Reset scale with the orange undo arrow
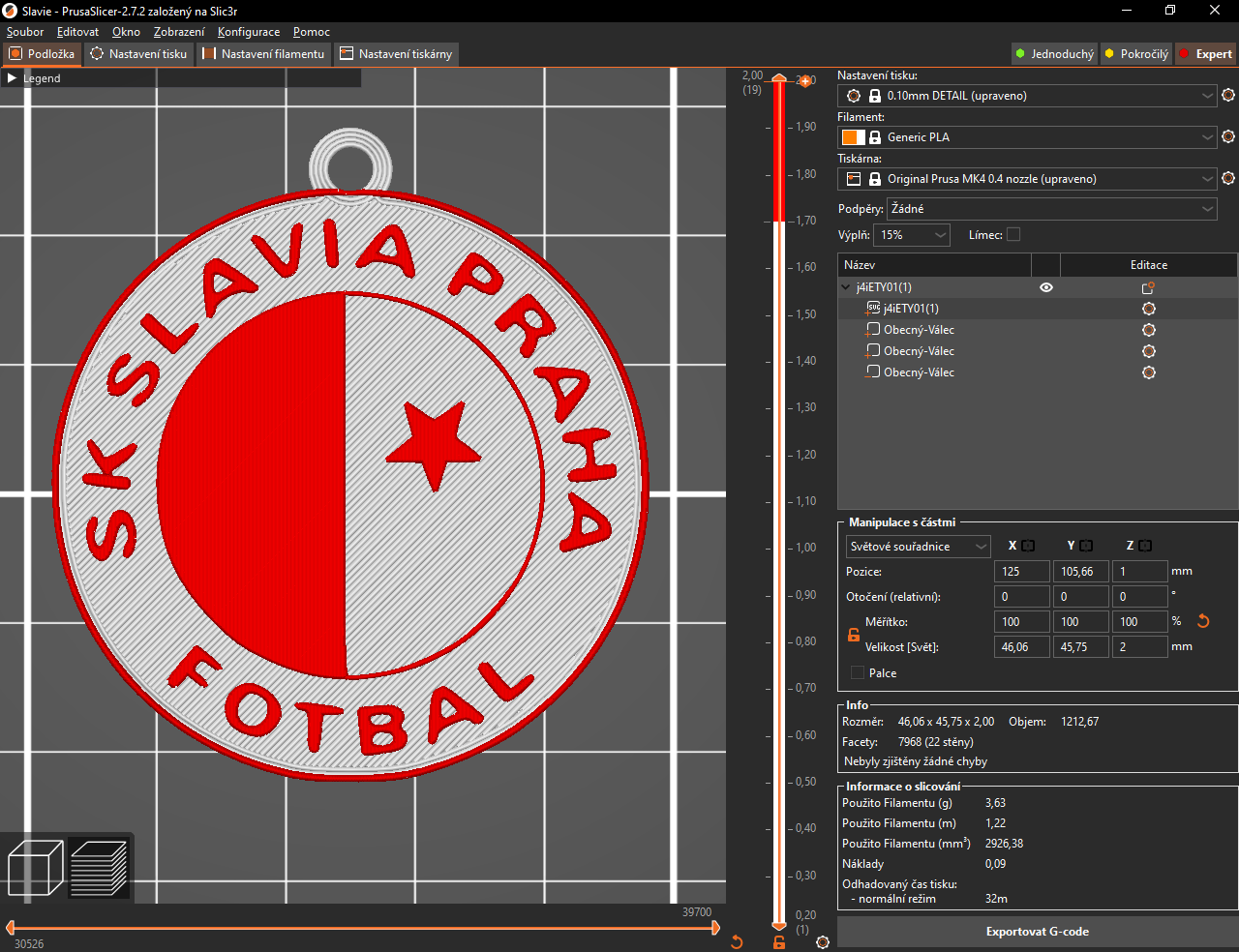This screenshot has width=1239, height=952. (1203, 621)
